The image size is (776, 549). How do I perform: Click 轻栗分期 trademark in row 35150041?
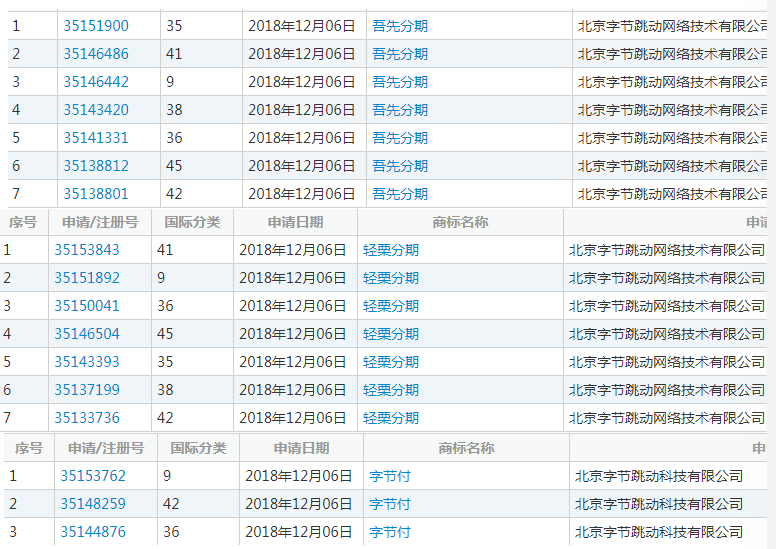pyautogui.click(x=391, y=306)
